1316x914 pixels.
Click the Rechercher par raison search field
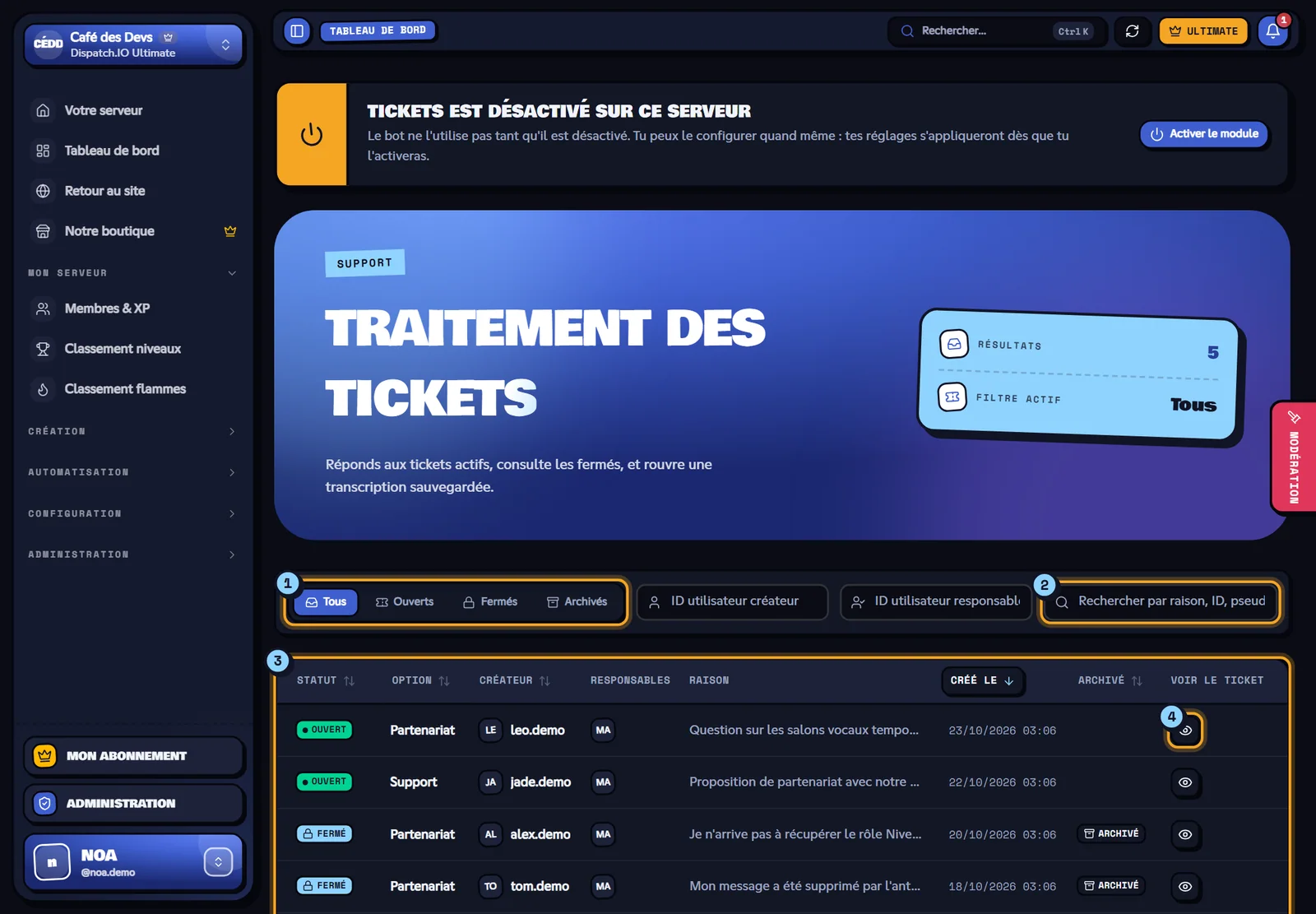[1161, 601]
